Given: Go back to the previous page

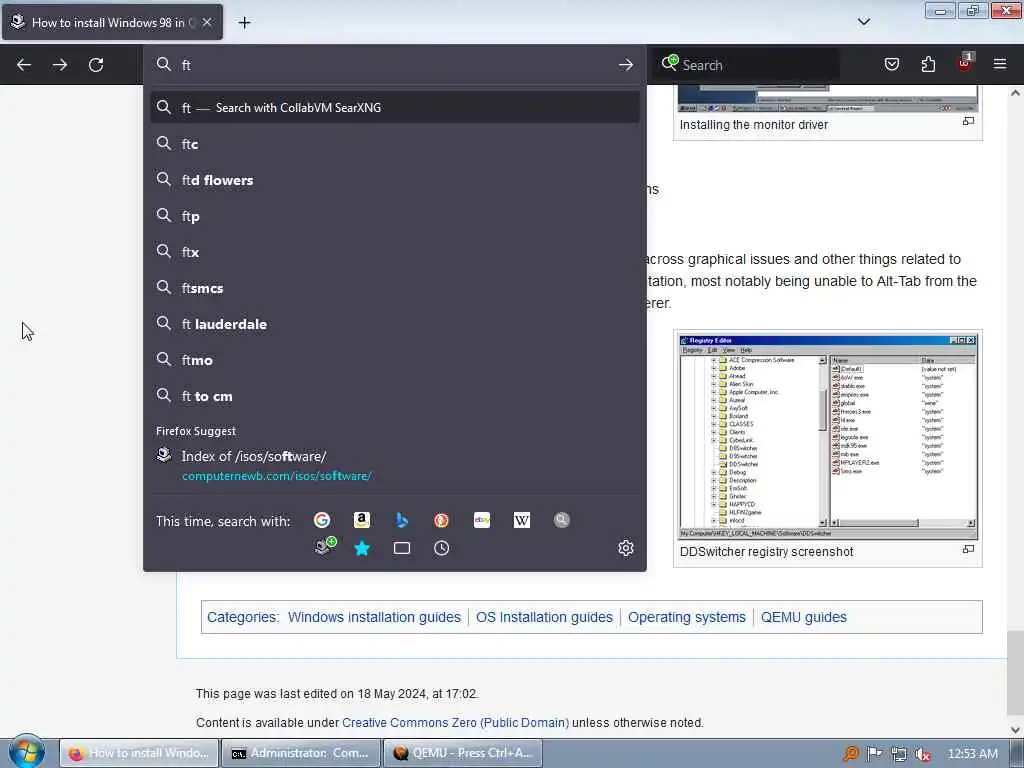Looking at the screenshot, I should click(24, 65).
